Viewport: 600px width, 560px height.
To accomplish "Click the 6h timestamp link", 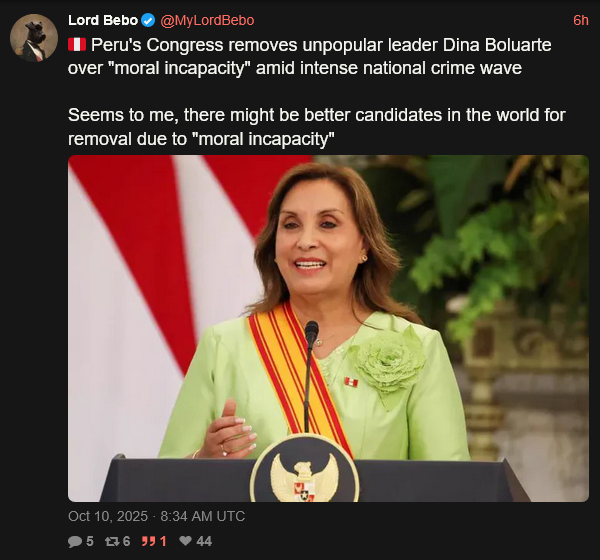I will tap(580, 20).
